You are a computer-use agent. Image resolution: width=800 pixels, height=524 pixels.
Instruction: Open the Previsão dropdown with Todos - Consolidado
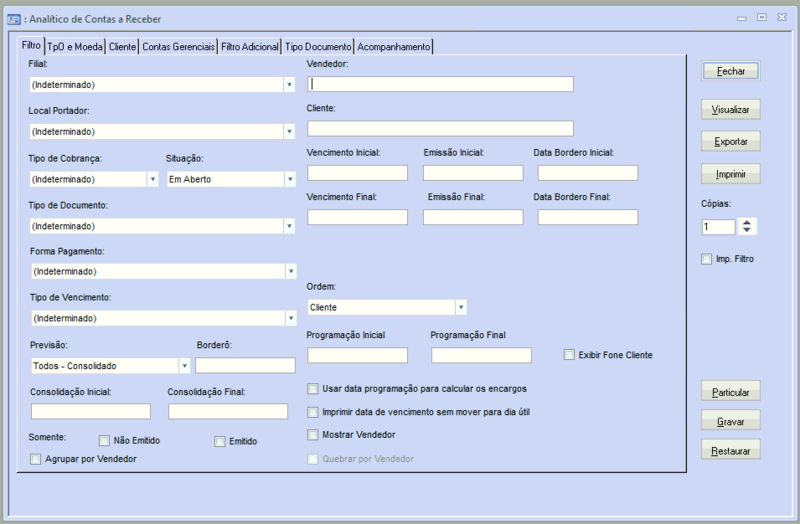click(185, 366)
